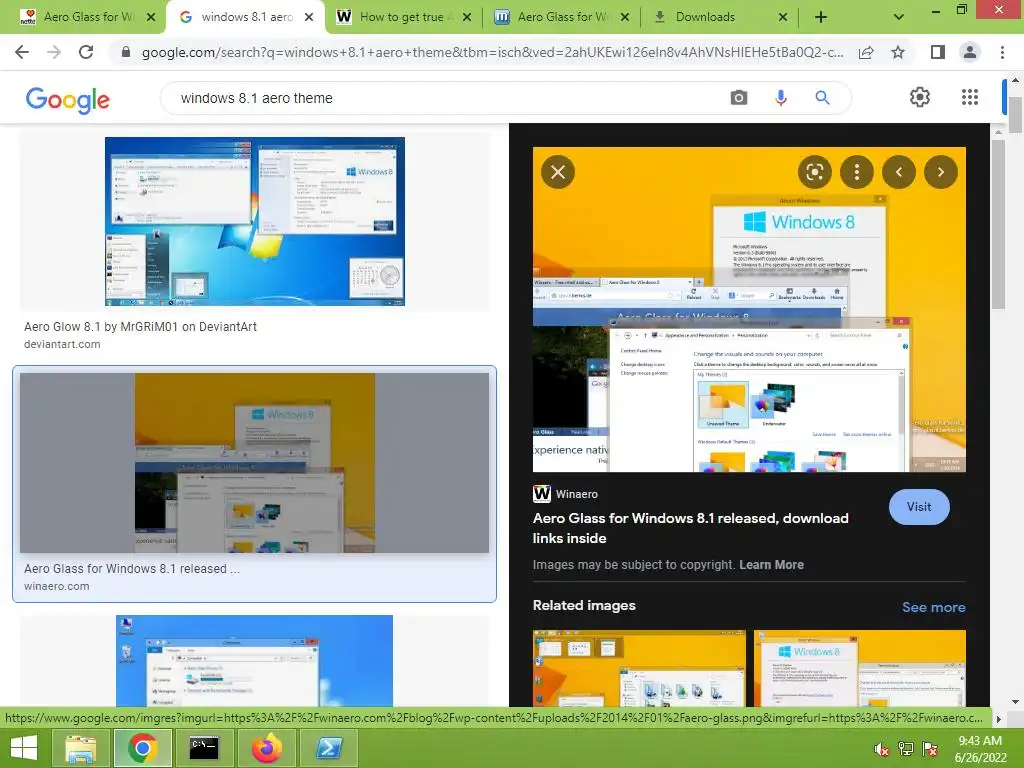Close the image preview panel
Viewport: 1024px width, 768px height.
tap(558, 172)
